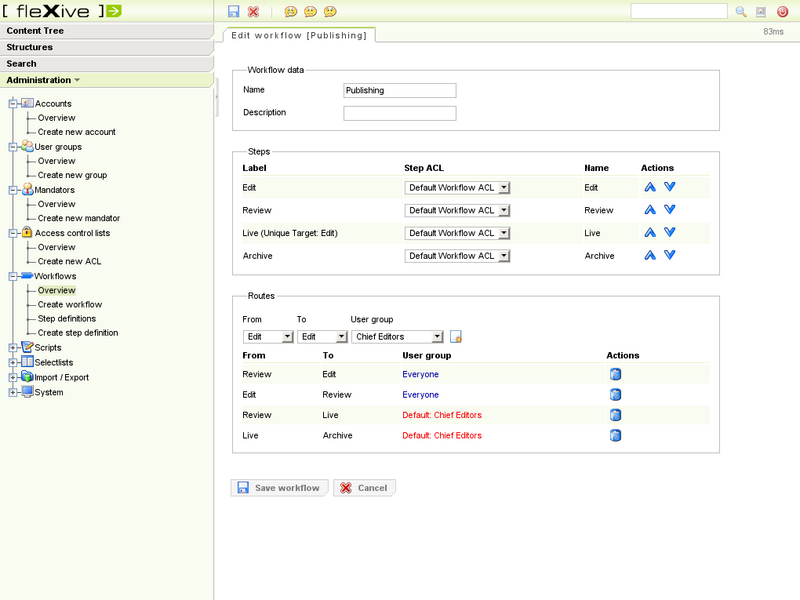Click the red power logout icon

click(781, 12)
